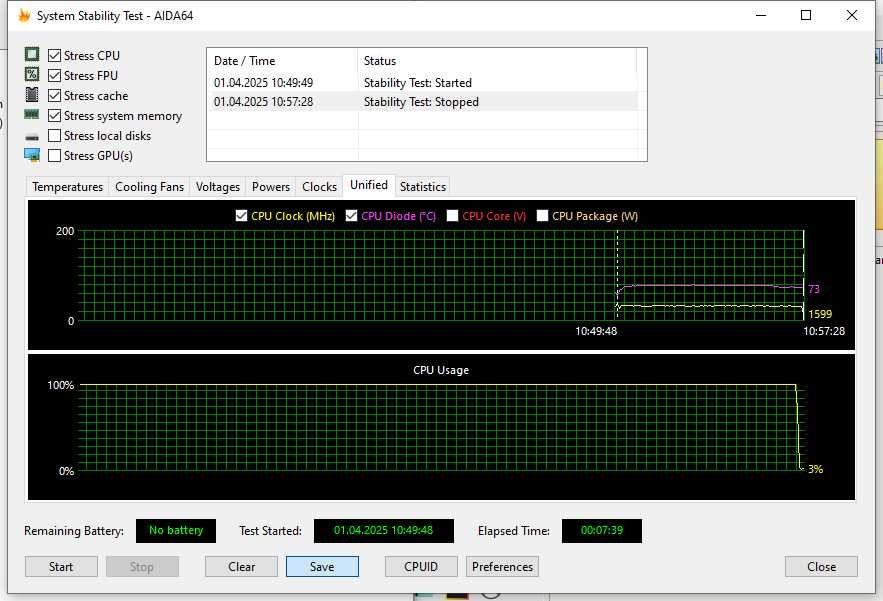Click the Date / Time column header

(282, 61)
